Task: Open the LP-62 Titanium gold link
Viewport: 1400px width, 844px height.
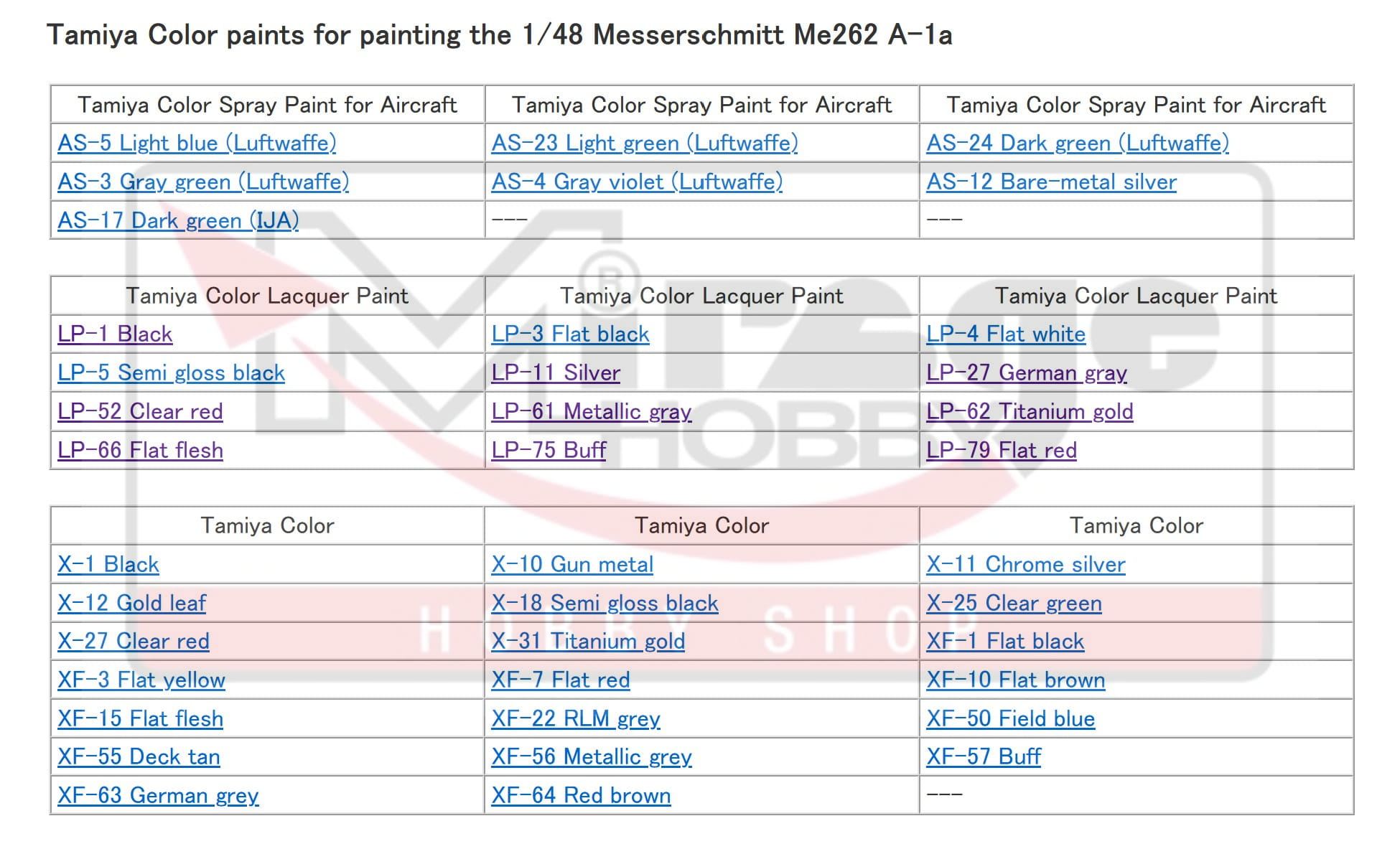Action: (x=1030, y=412)
